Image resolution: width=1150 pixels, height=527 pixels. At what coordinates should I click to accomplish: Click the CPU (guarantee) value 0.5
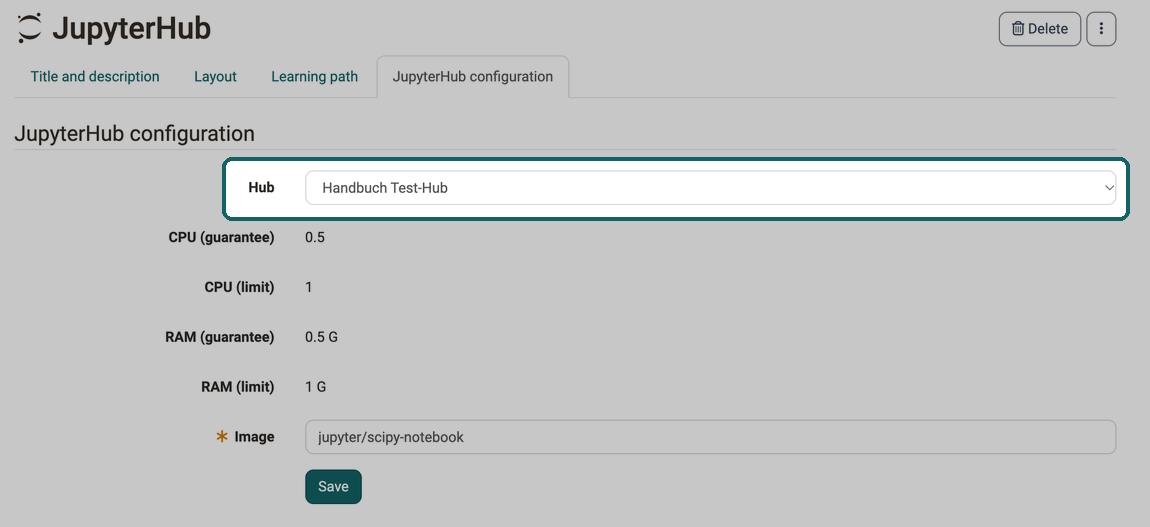[x=315, y=237]
